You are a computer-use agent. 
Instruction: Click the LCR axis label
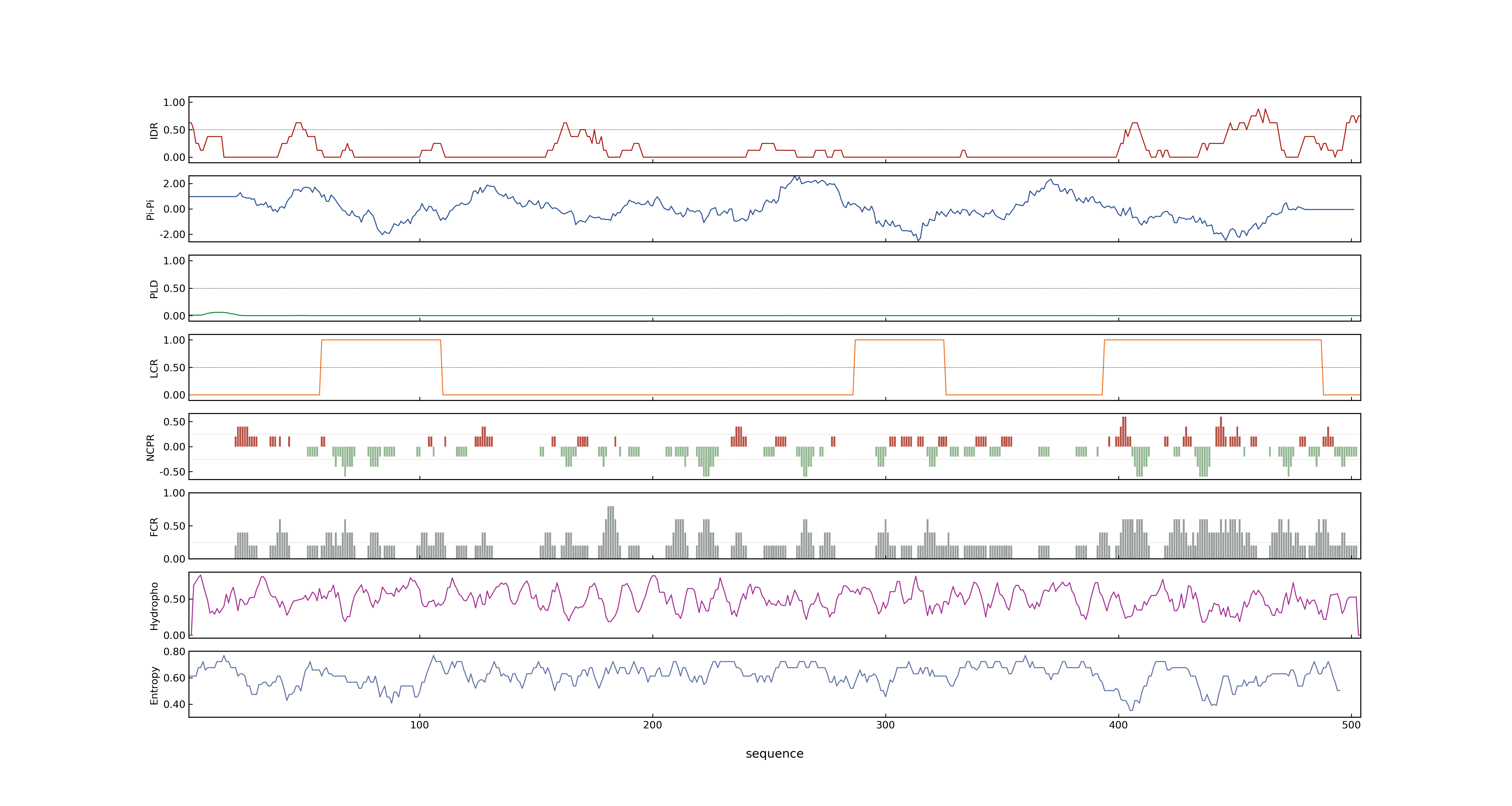pyautogui.click(x=154, y=368)
